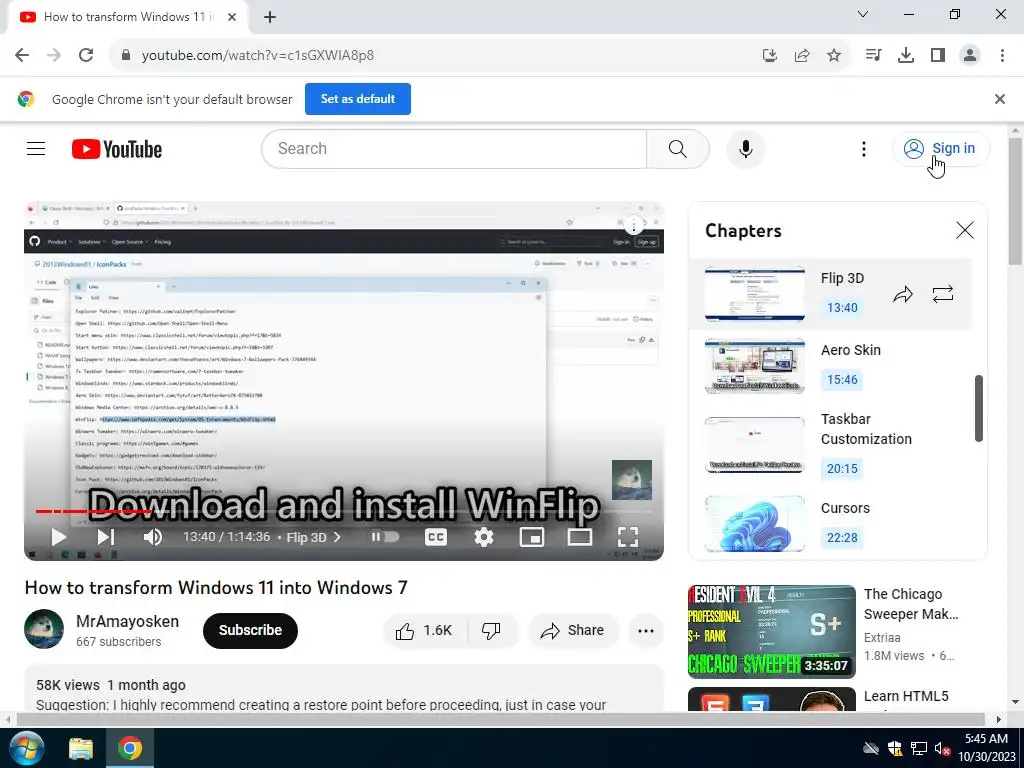Turn on closed captions
This screenshot has height=768, width=1024.
coord(436,537)
